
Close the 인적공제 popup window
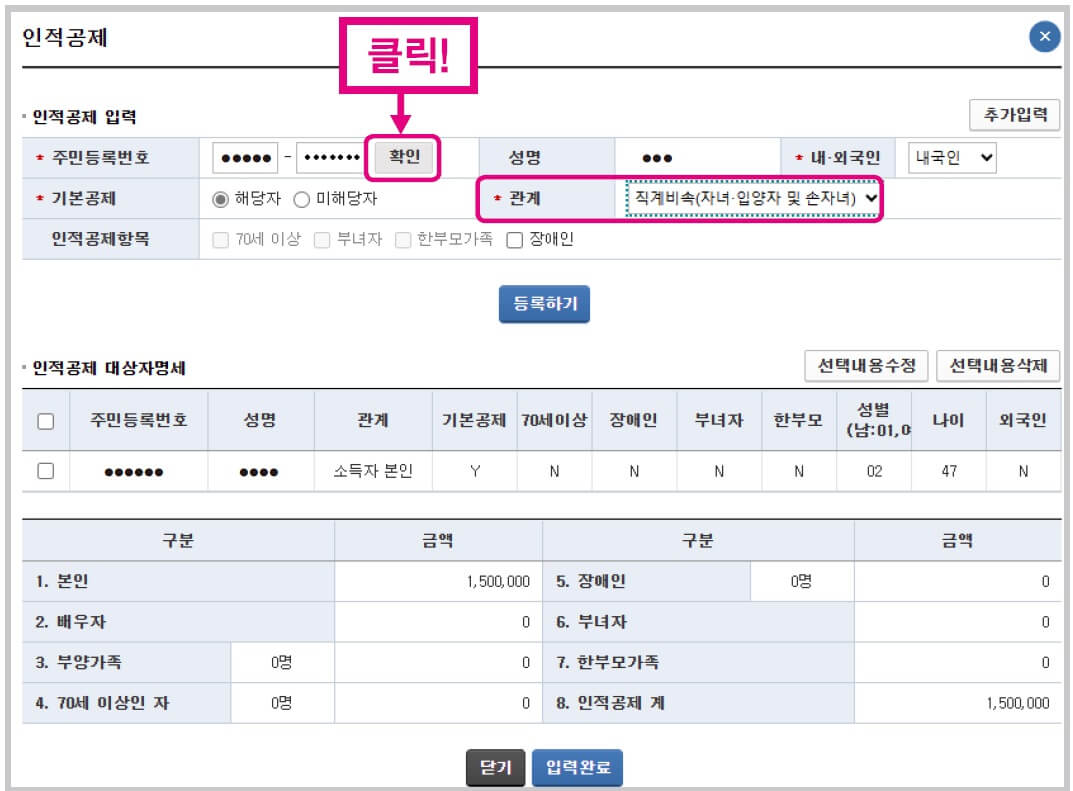coord(1043,37)
